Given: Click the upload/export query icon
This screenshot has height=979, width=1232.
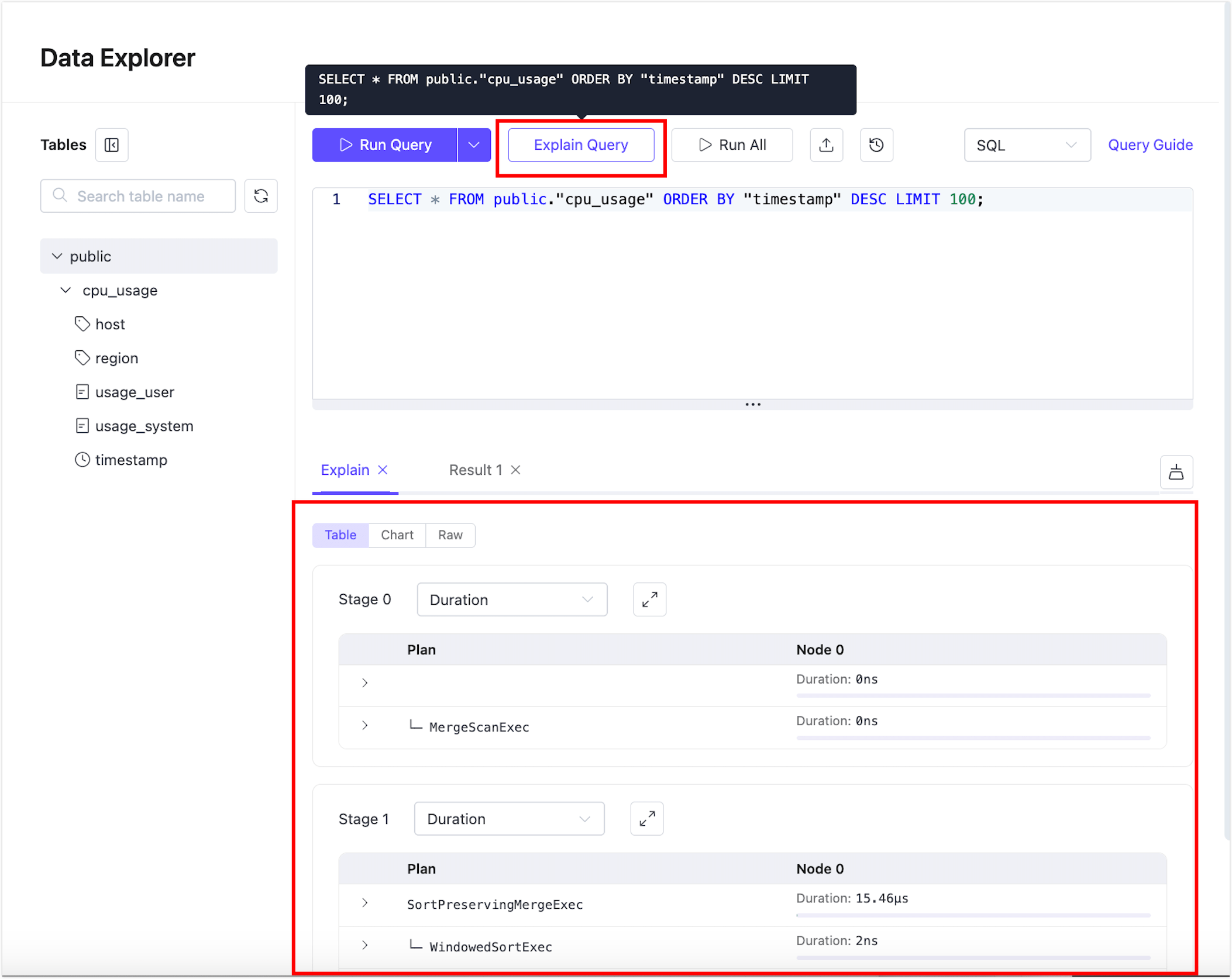Looking at the screenshot, I should point(826,145).
